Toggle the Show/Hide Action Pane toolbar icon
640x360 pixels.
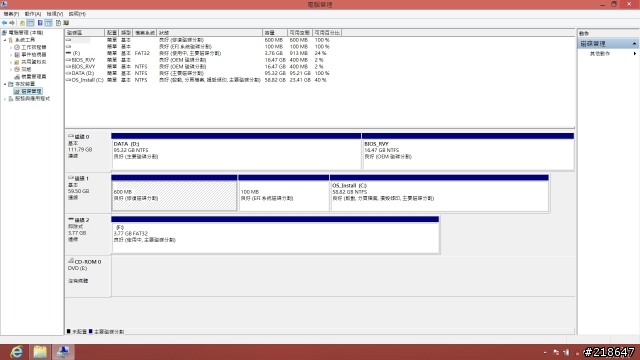(x=48, y=23)
